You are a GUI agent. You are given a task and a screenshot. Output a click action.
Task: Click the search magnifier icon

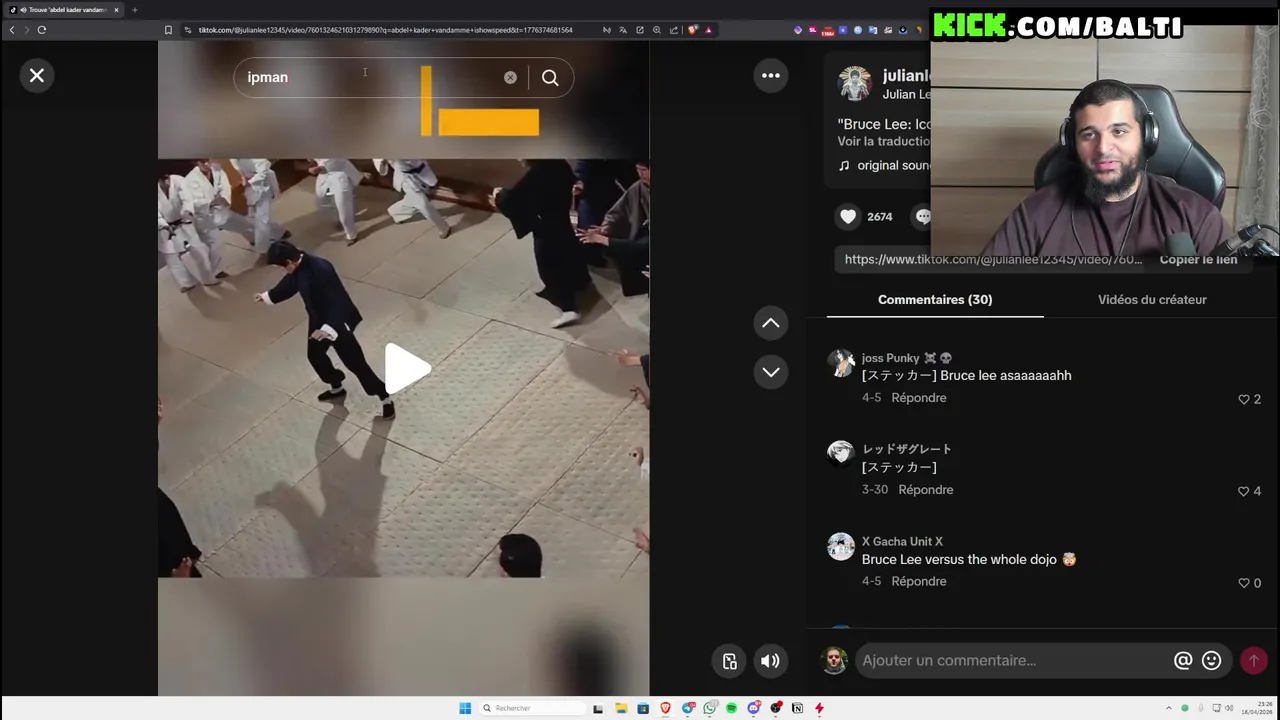[550, 77]
